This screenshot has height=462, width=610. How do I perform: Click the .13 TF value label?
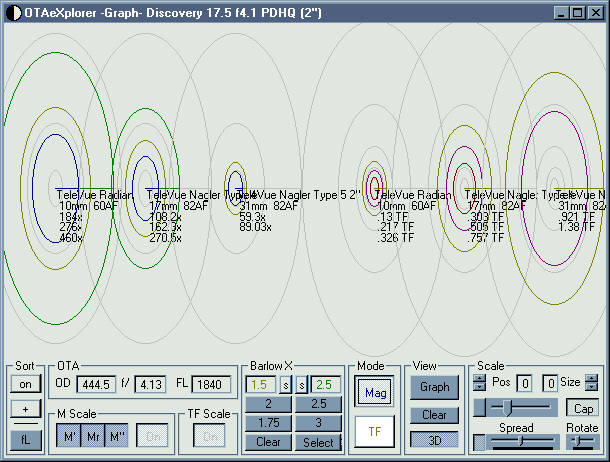tap(393, 217)
